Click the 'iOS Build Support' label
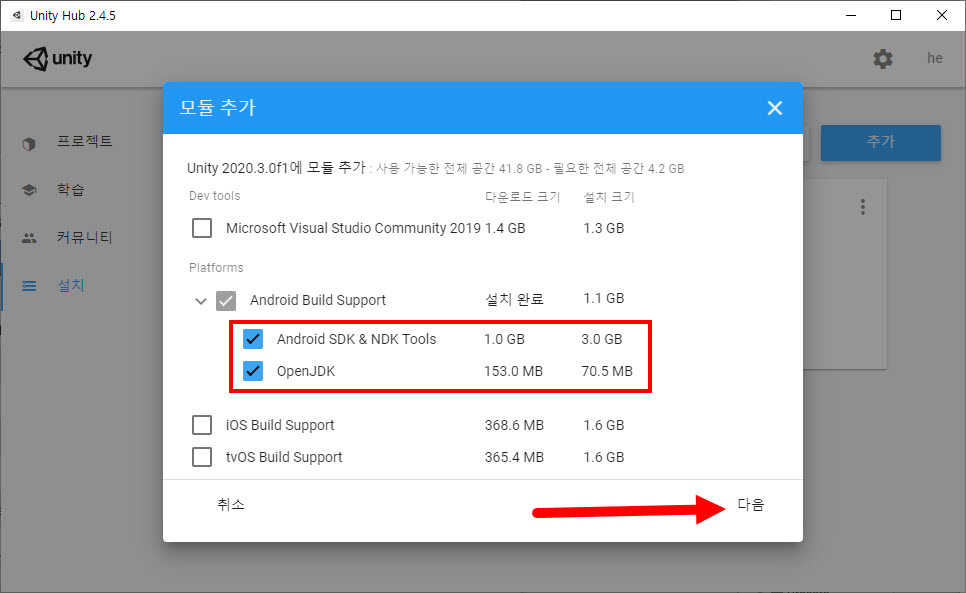The height and width of the screenshot is (593, 966). 280,426
